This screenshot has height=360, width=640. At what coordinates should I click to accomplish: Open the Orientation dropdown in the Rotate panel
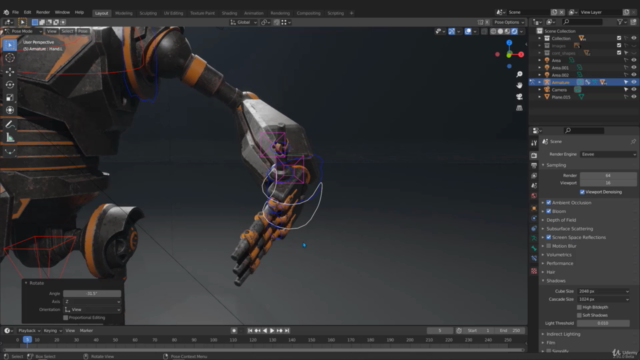93,309
